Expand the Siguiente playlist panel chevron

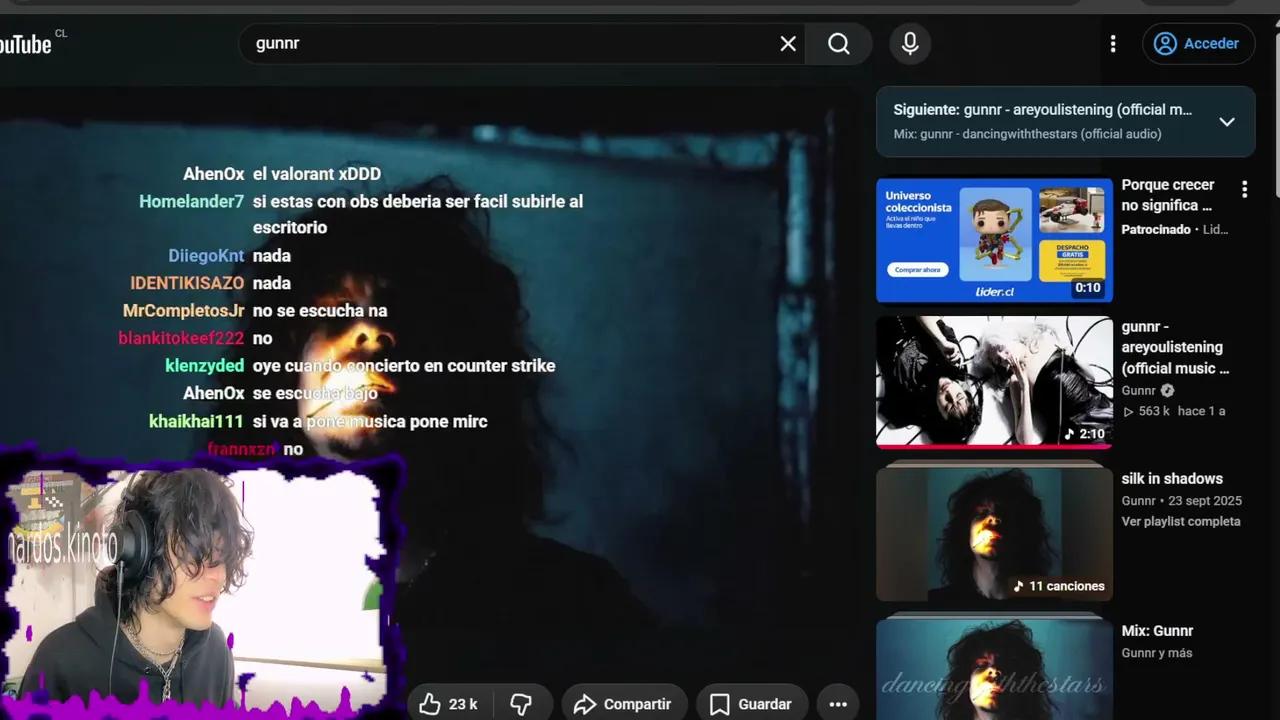tap(1227, 122)
